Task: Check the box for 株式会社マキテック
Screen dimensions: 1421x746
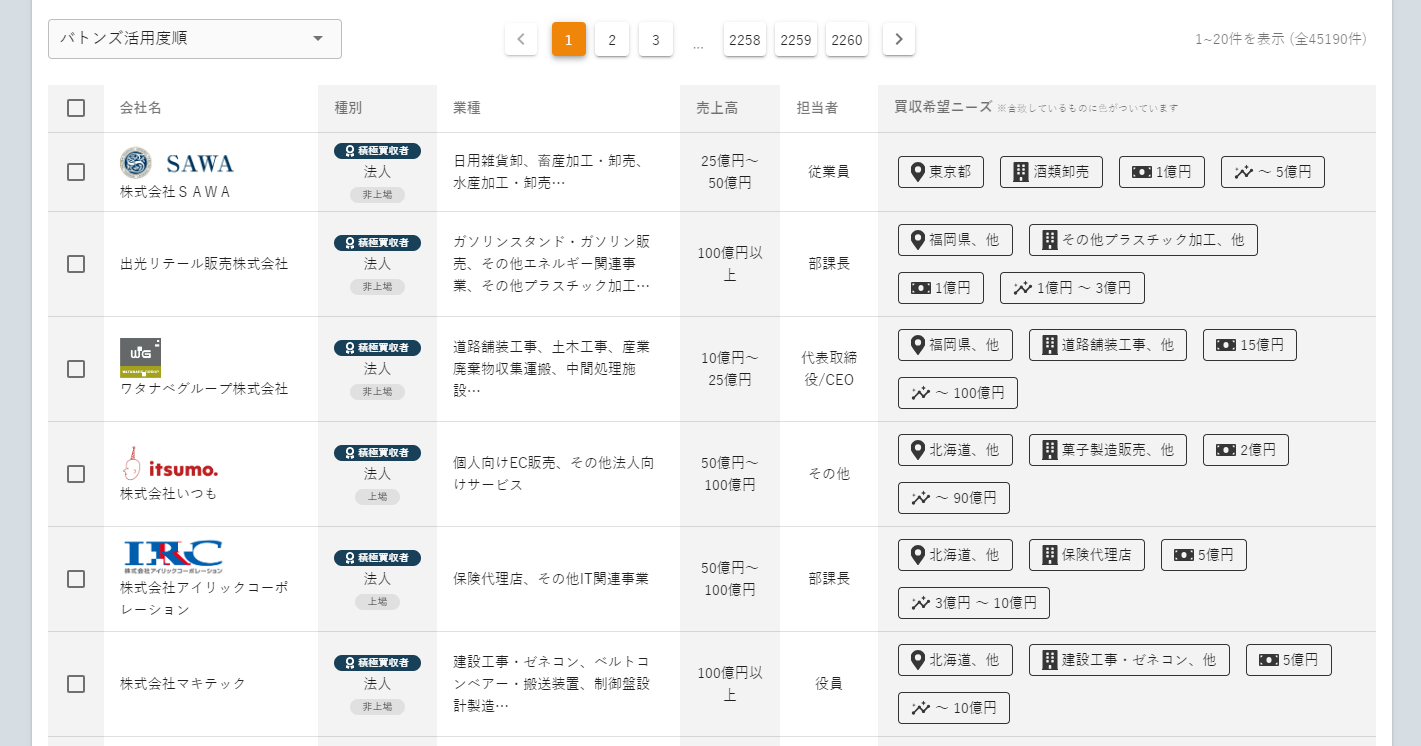Action: point(76,684)
